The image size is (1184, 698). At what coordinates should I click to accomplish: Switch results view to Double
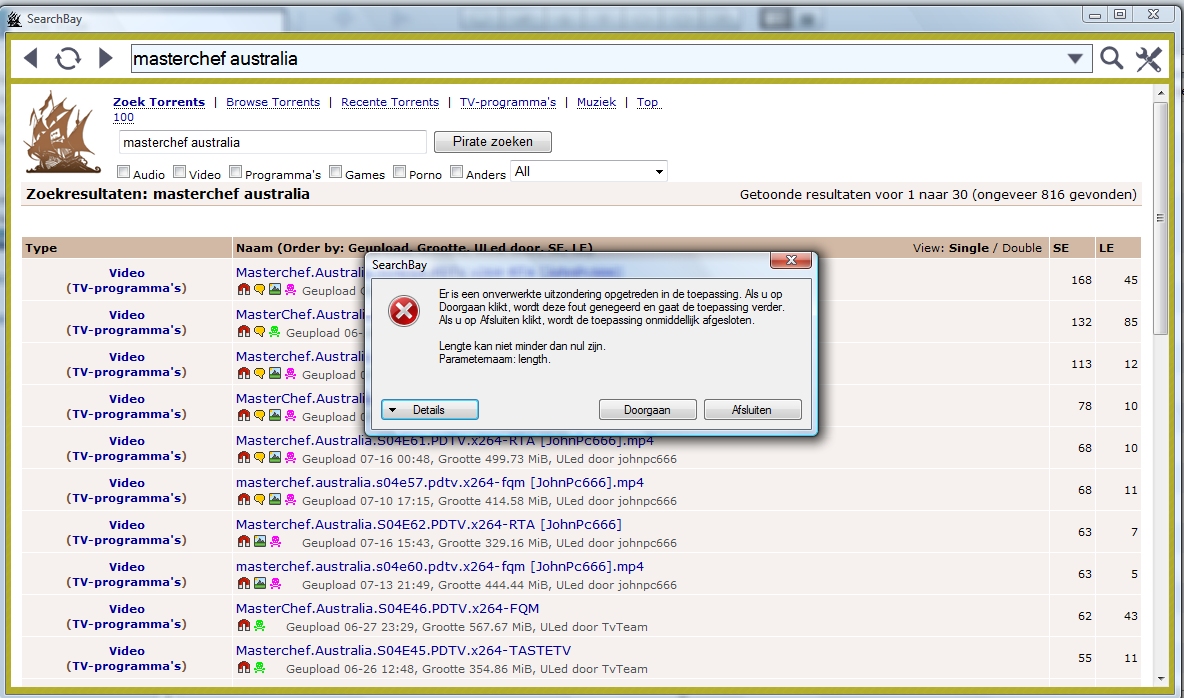[x=1022, y=248]
